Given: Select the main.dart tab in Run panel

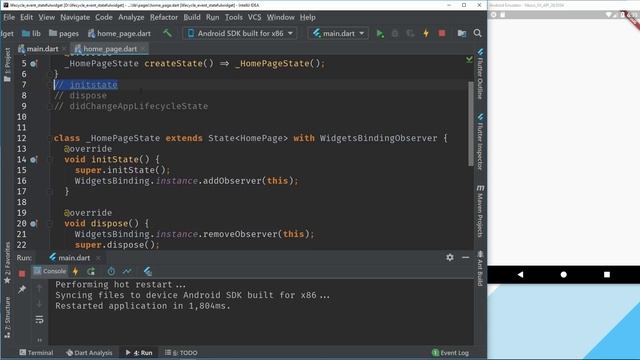Looking at the screenshot, I should point(70,258).
